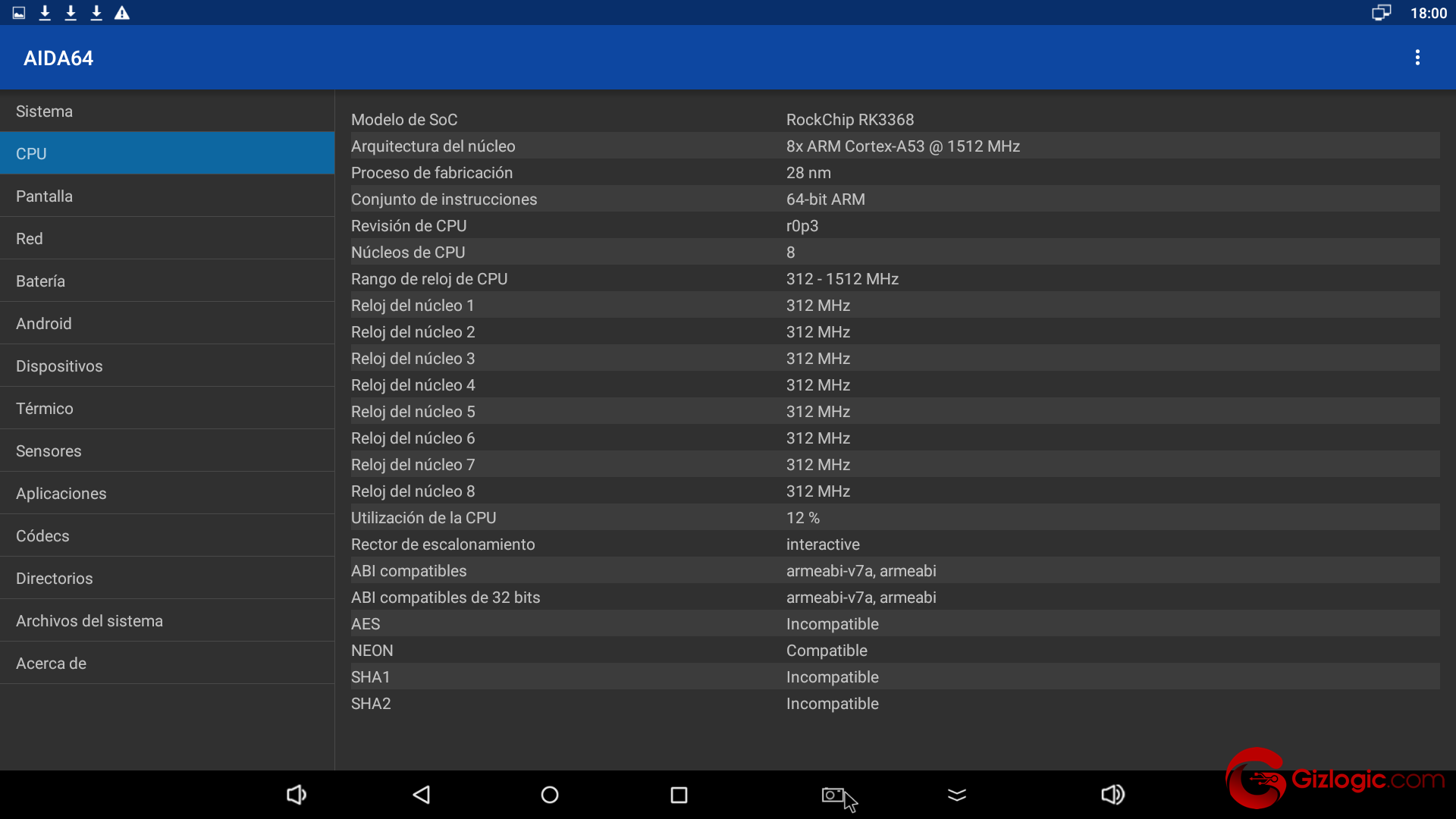Viewport: 1456px width, 819px height.
Task: Select Reloj del núcleo 2 row
Action: pyautogui.click(x=895, y=331)
